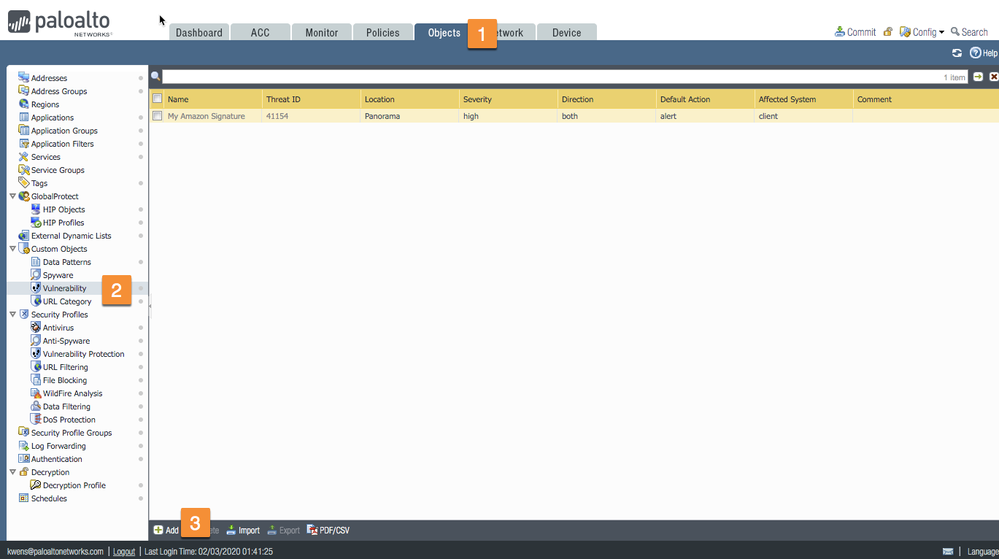Collapse the Security Profiles tree node
The image size is (999, 559).
[12, 314]
